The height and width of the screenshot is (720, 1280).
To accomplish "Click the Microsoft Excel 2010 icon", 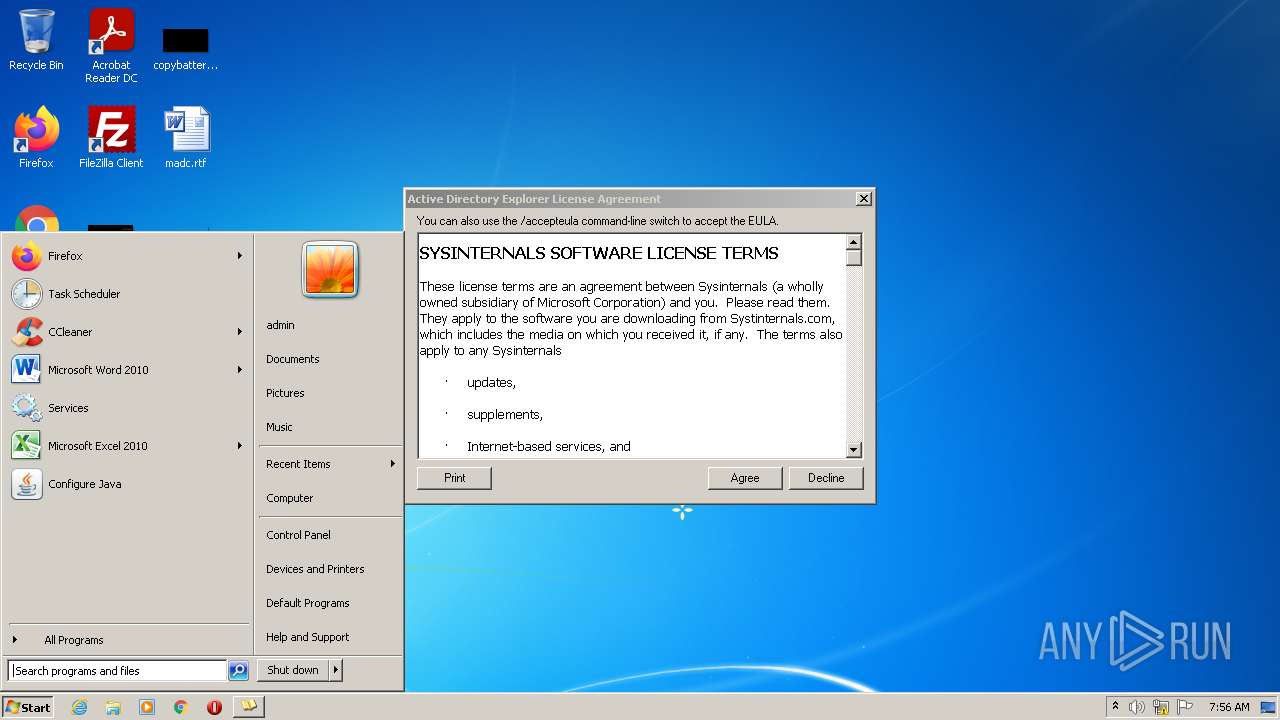I will (27, 446).
